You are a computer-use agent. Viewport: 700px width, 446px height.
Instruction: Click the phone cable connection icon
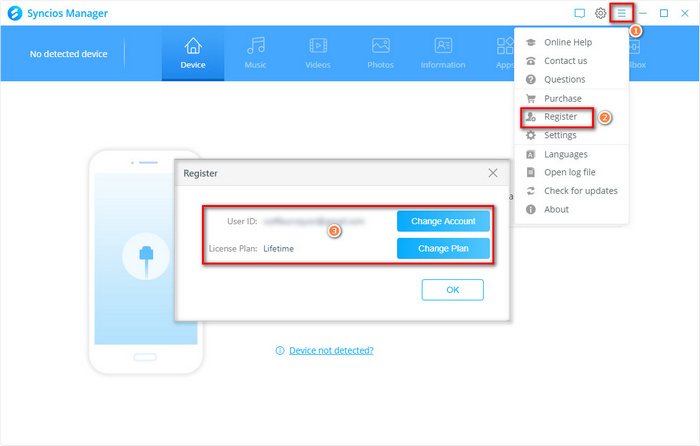click(x=146, y=257)
